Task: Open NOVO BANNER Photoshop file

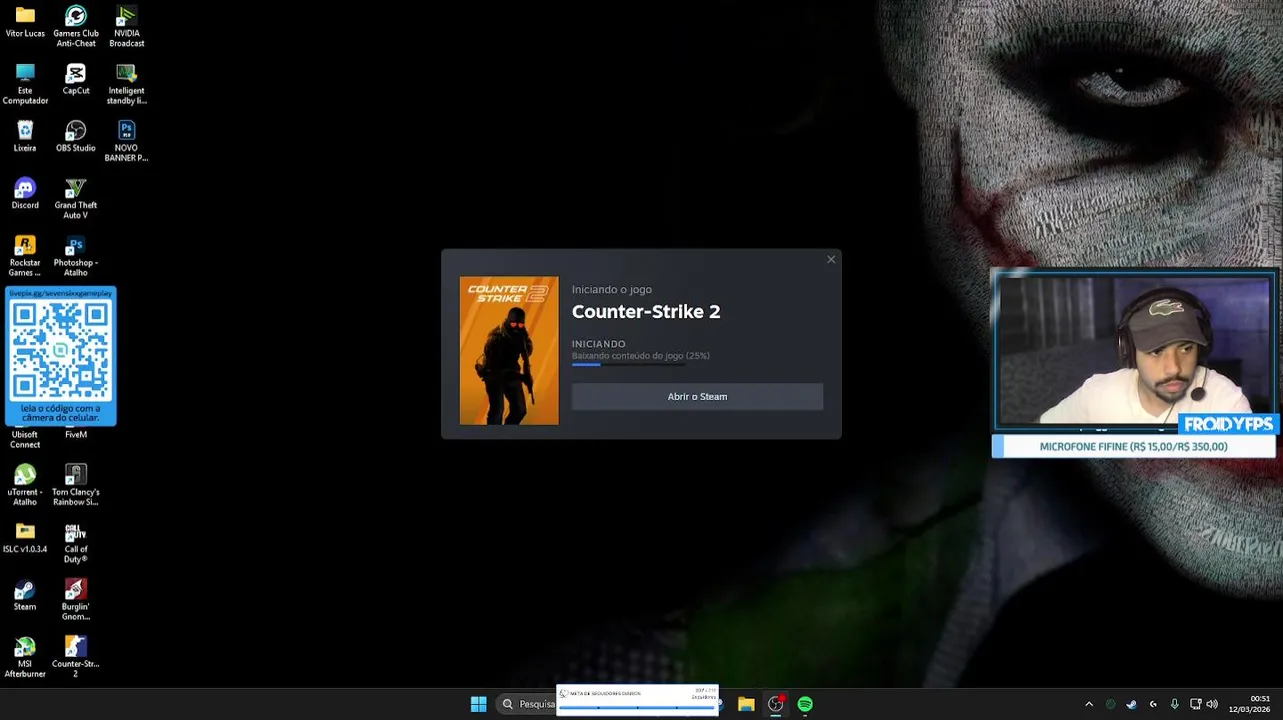Action: [126, 141]
